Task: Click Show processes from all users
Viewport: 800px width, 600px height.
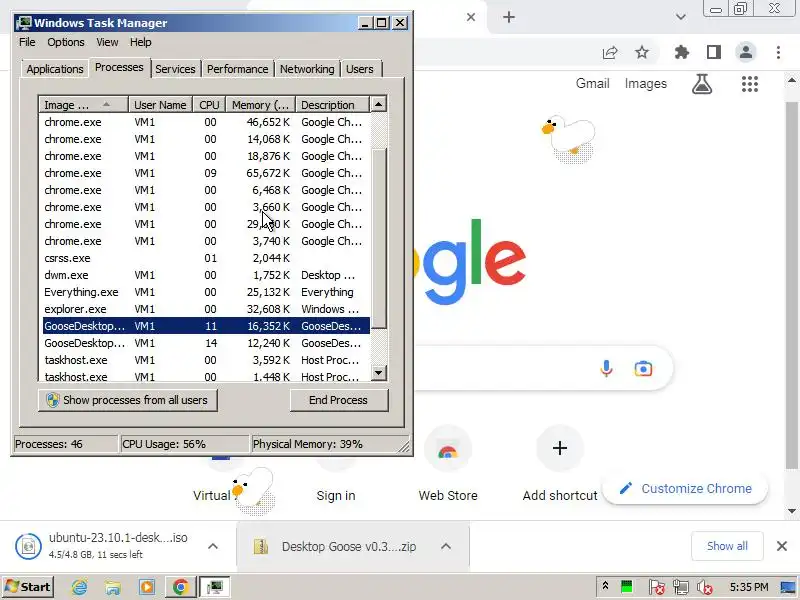Action: pos(128,400)
